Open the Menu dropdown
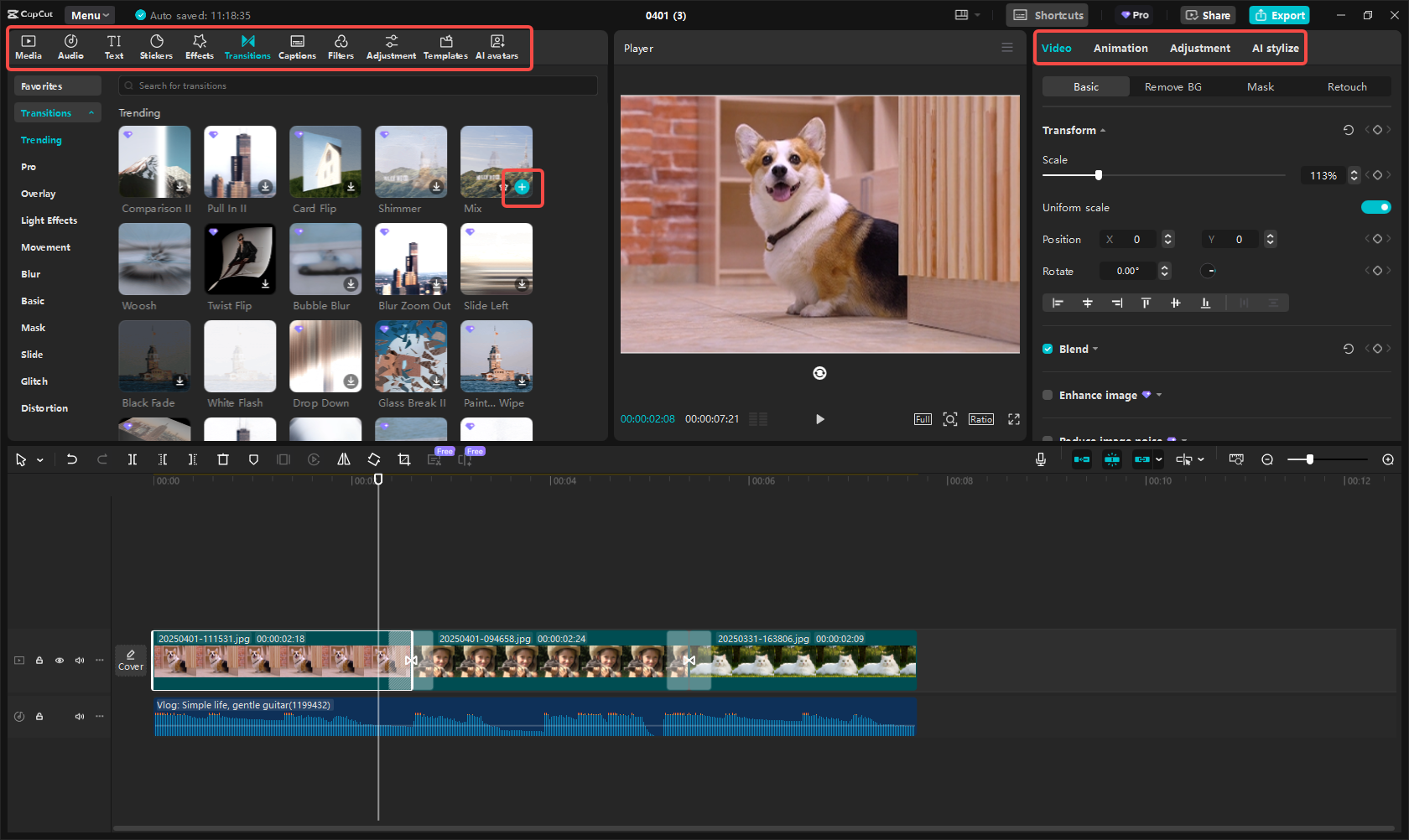The width and height of the screenshot is (1409, 840). pos(89,14)
